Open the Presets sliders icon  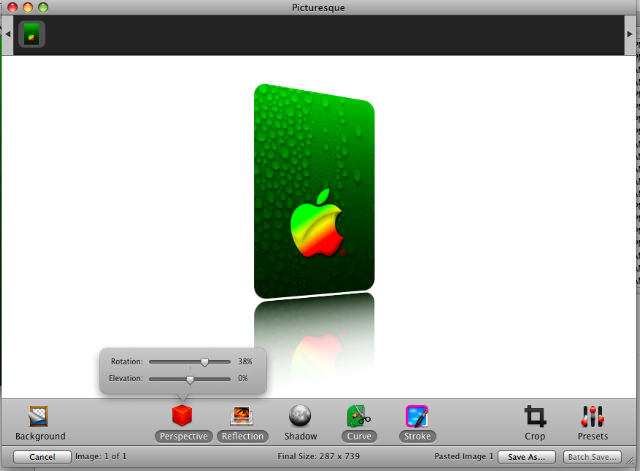593,416
